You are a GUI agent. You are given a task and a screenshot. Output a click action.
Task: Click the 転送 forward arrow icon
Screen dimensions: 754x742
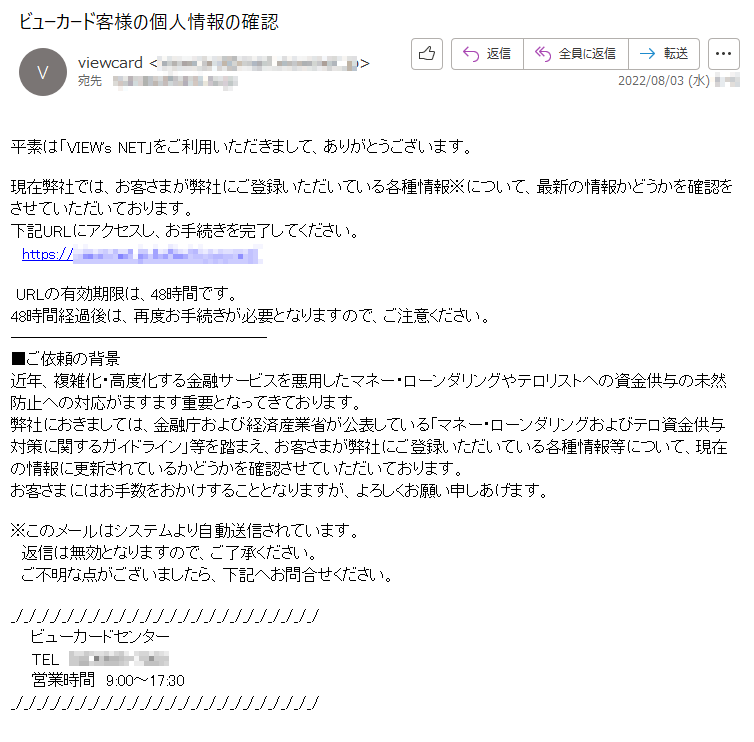(647, 54)
